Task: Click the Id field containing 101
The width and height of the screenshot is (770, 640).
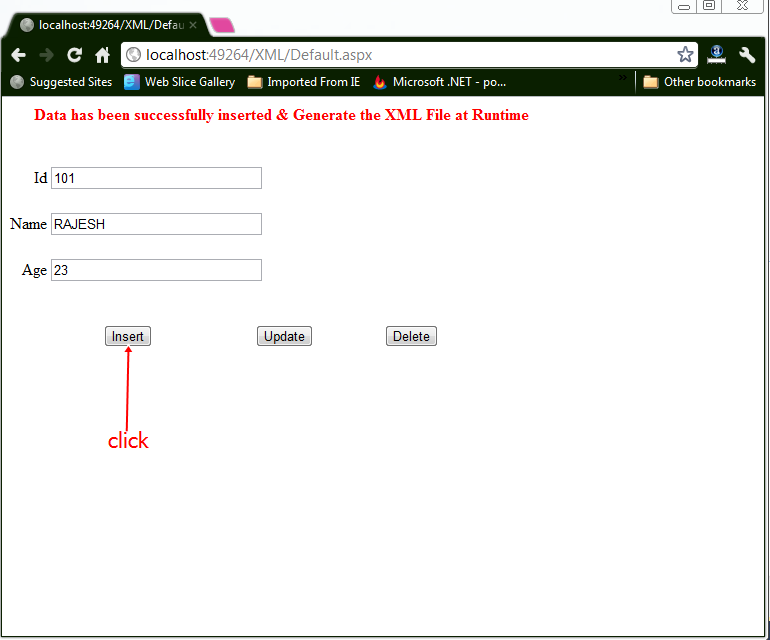Action: pos(156,178)
